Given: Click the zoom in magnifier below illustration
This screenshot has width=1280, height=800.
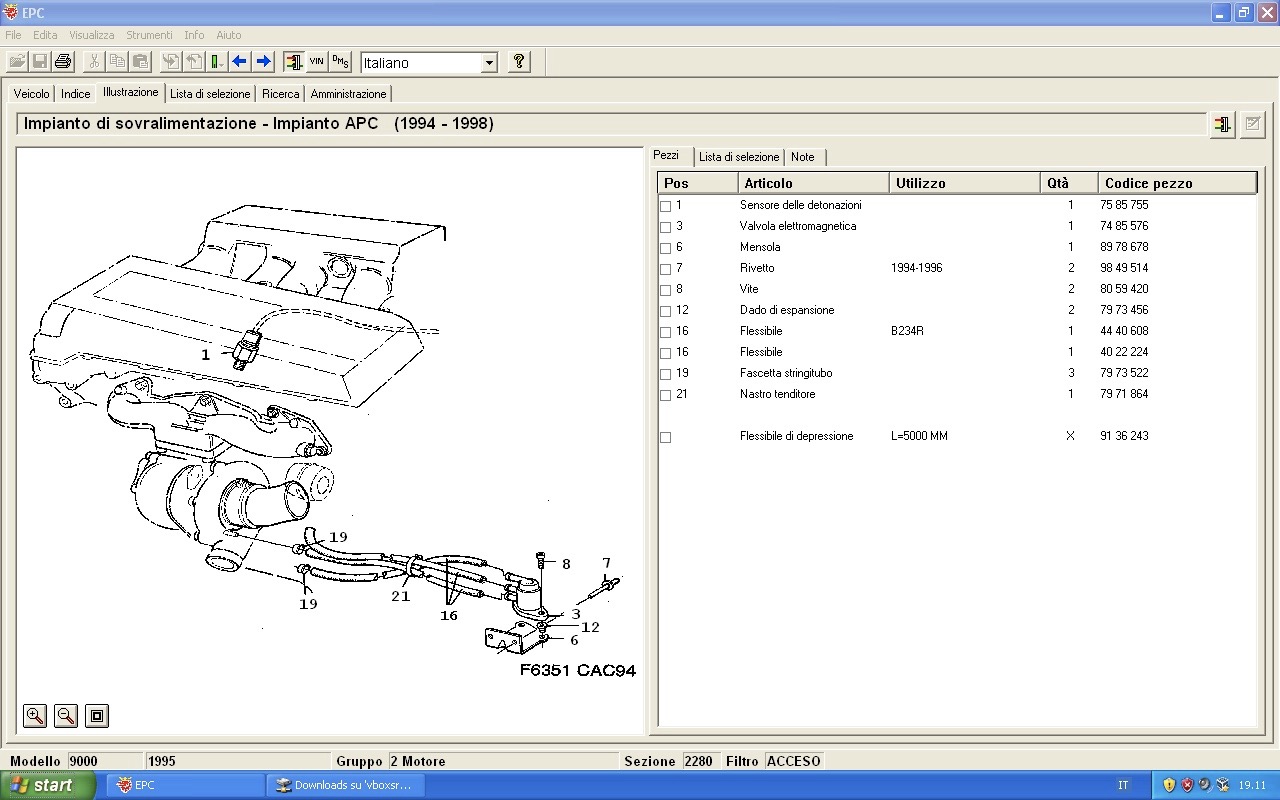Looking at the screenshot, I should click(x=35, y=715).
